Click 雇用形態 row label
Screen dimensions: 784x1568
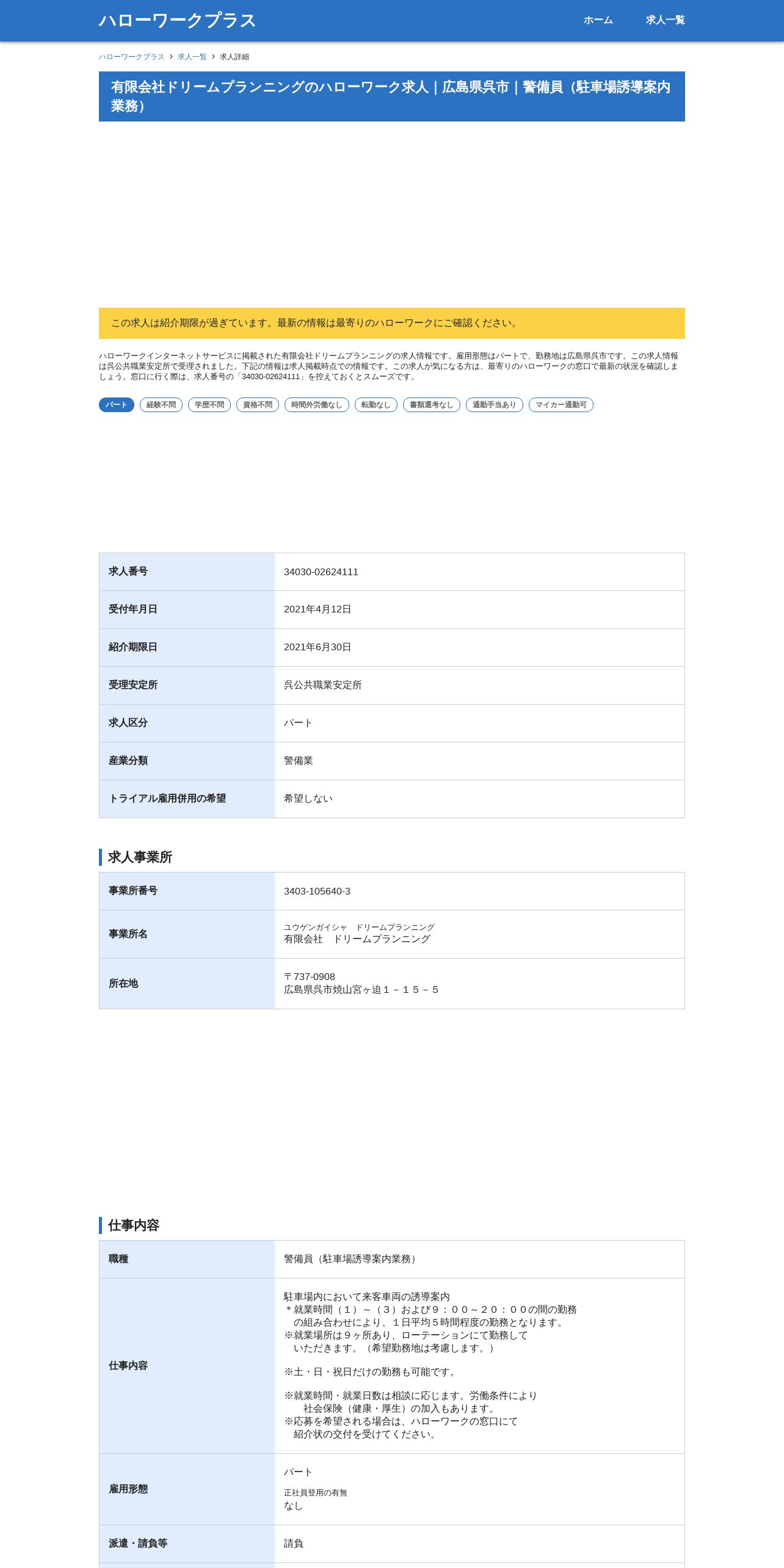click(128, 1489)
